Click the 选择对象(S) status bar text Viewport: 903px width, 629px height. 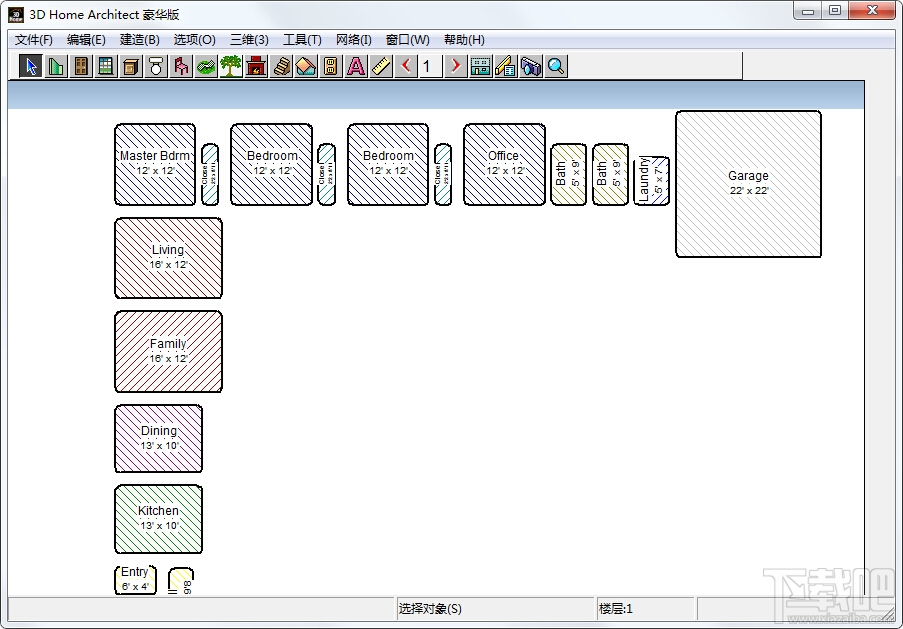click(x=430, y=609)
